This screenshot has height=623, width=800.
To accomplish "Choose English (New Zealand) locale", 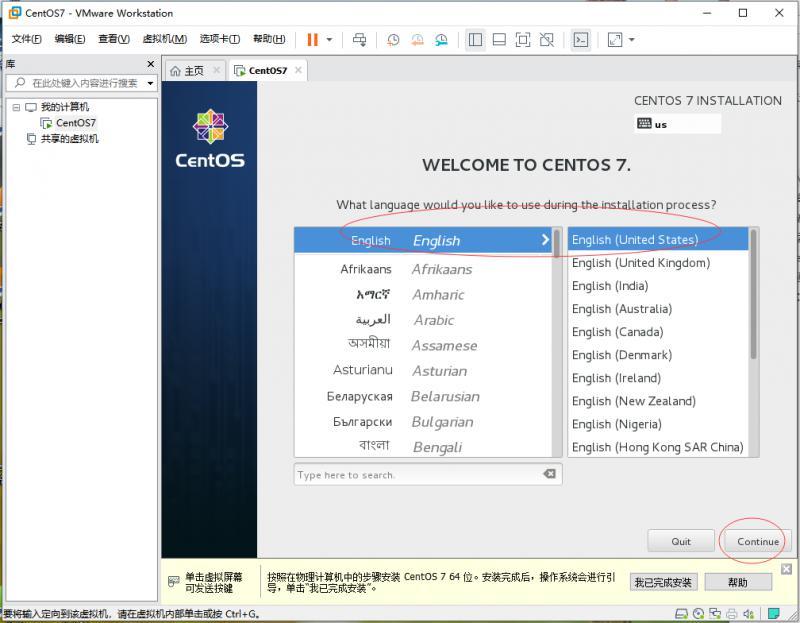I will [x=658, y=401].
